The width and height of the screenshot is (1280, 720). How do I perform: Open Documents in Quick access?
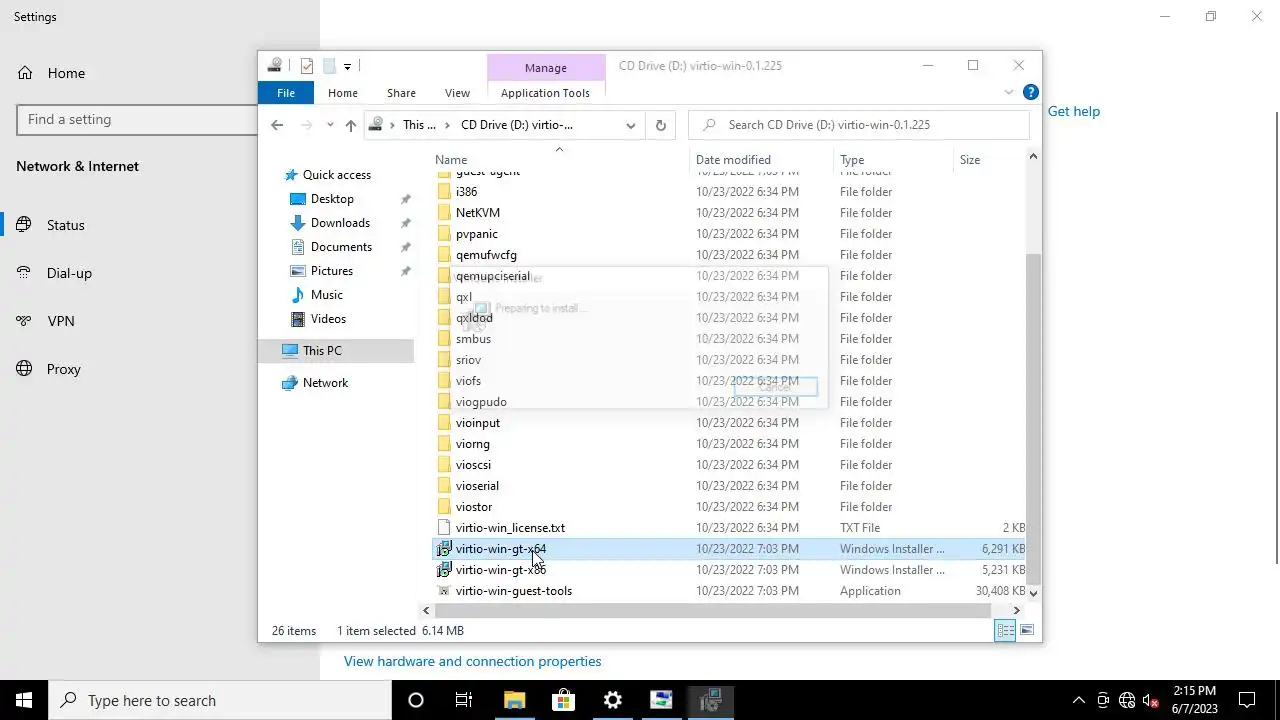click(x=341, y=247)
